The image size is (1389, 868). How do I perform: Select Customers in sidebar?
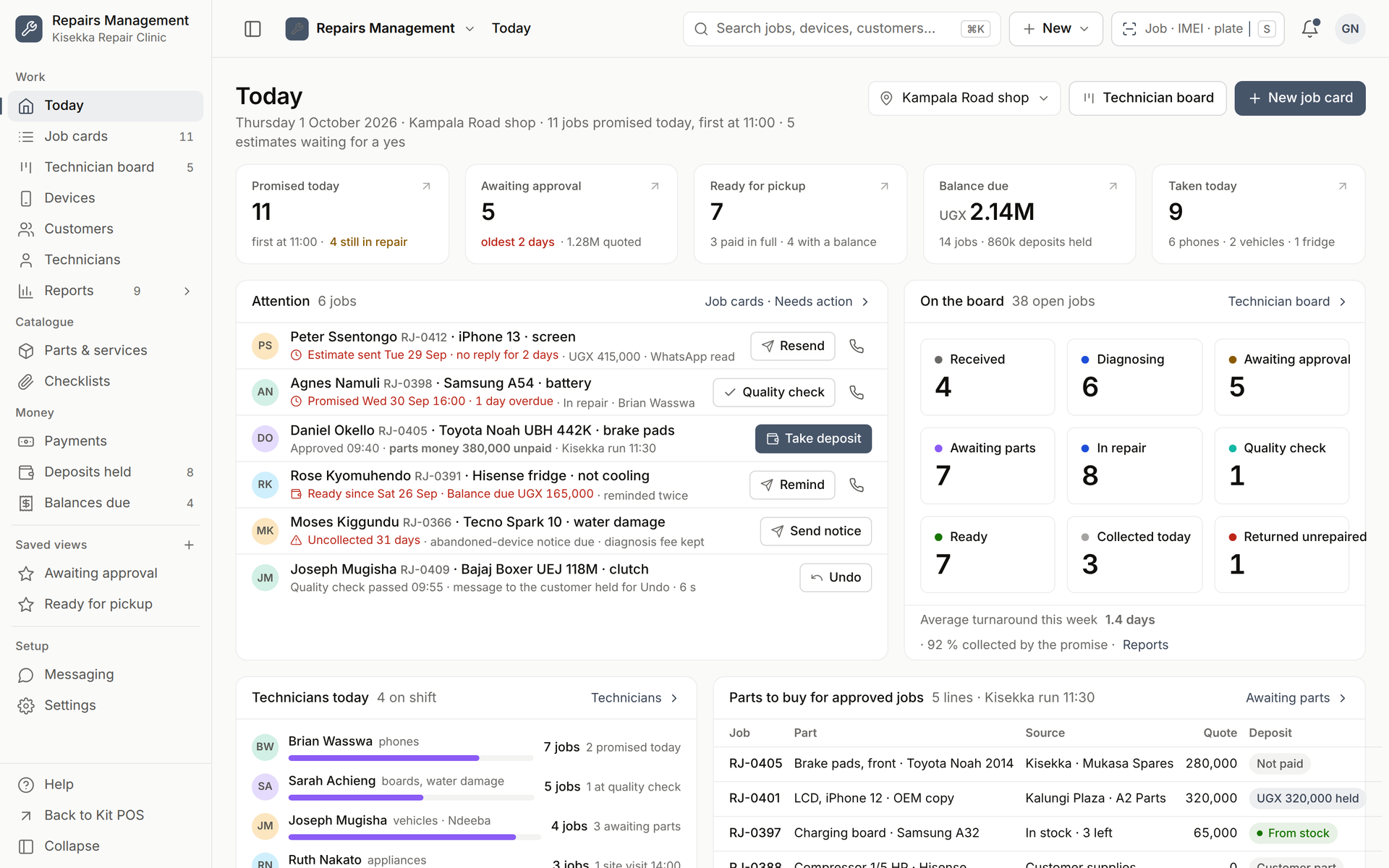(106, 229)
